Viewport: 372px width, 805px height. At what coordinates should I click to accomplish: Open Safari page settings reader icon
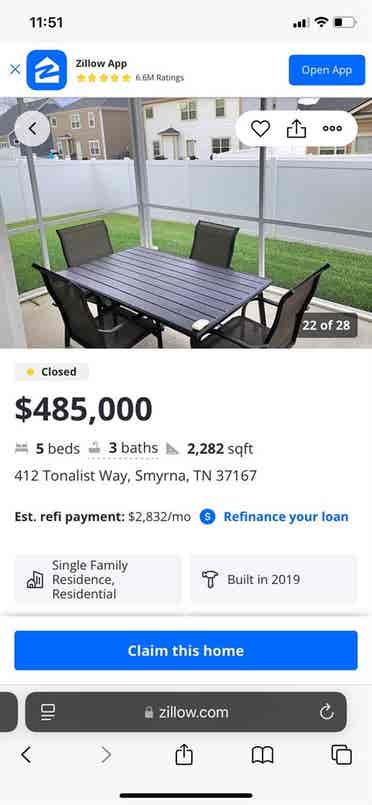(48, 712)
